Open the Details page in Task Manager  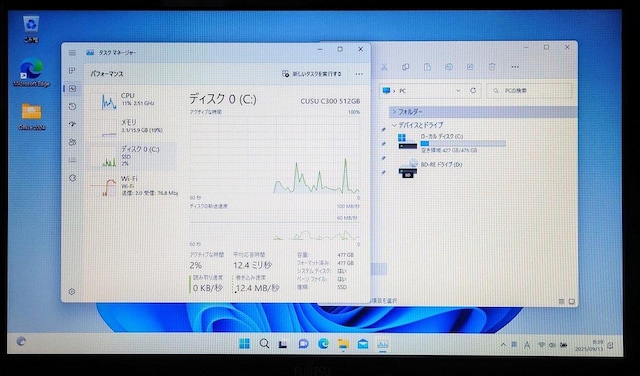coord(72,160)
